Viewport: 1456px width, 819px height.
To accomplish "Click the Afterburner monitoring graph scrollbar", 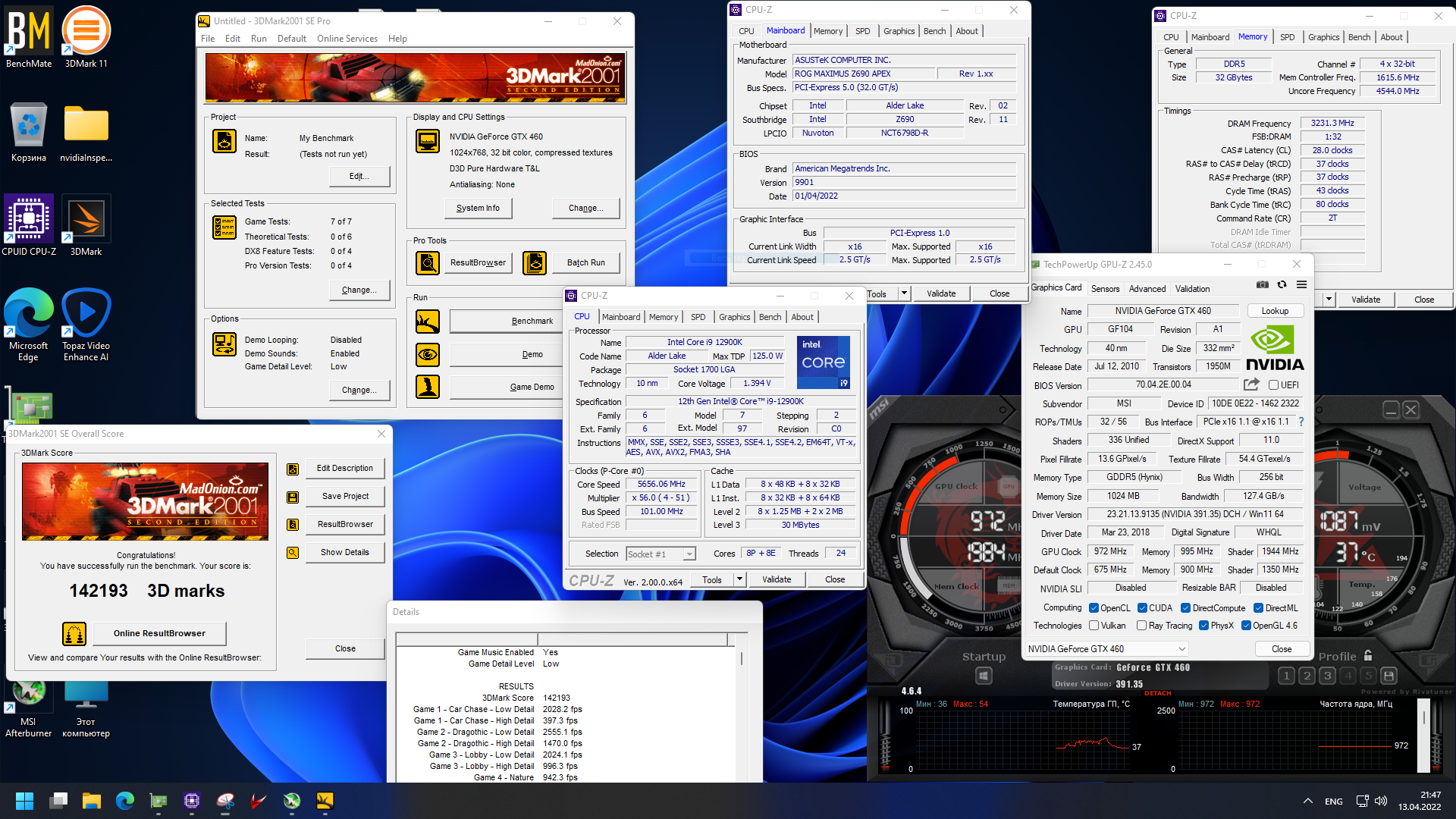I will coord(1424,736).
